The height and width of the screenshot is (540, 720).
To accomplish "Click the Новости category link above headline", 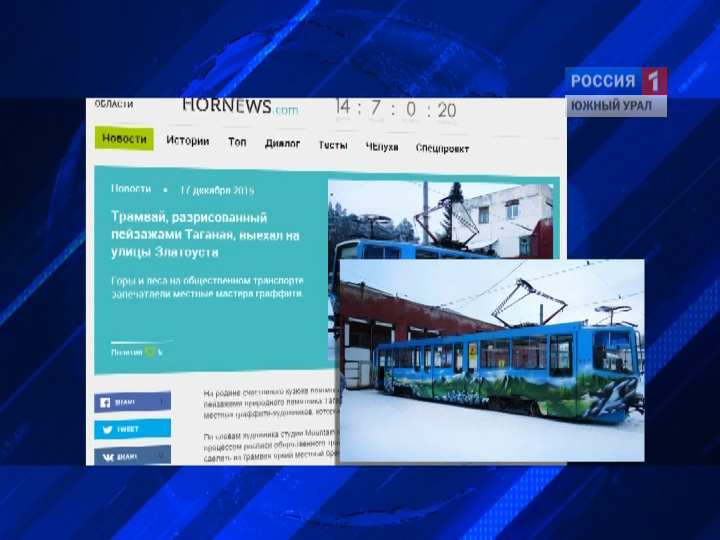I will [131, 188].
